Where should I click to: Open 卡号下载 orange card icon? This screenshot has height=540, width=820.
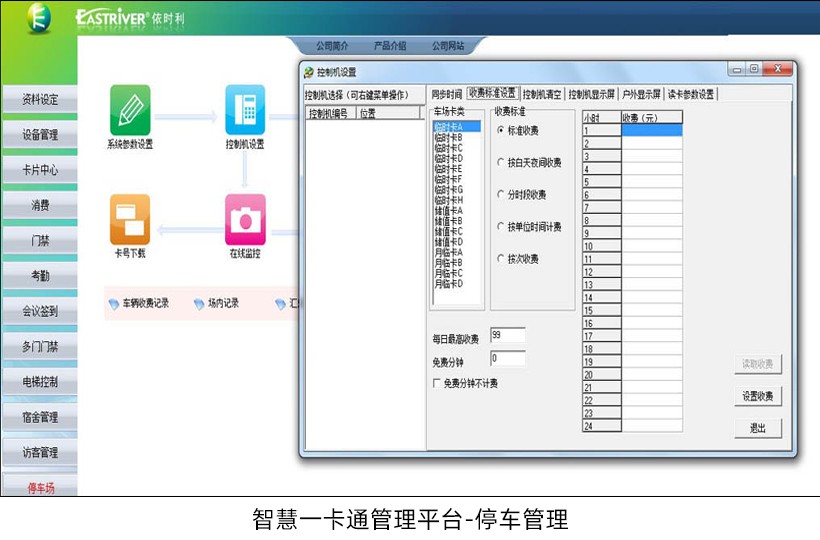click(130, 219)
